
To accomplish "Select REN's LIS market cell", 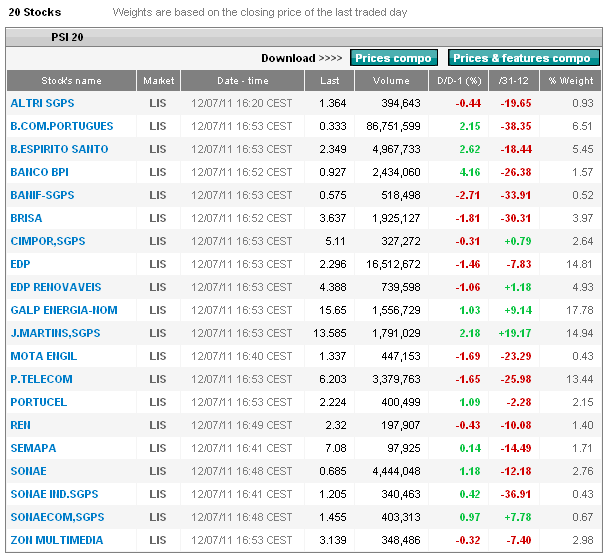I will pos(158,425).
